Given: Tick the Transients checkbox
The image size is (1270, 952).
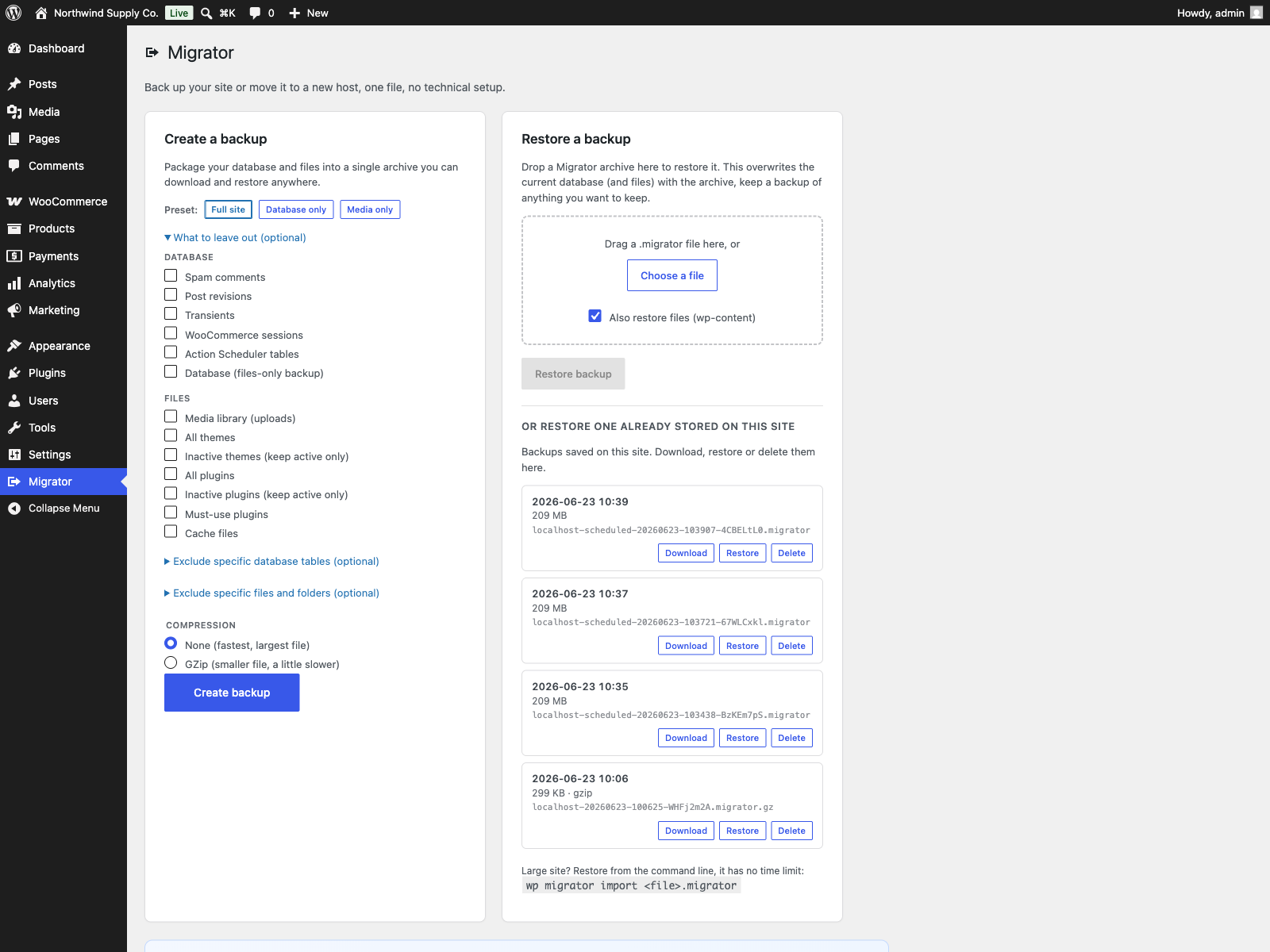Looking at the screenshot, I should pos(171,313).
